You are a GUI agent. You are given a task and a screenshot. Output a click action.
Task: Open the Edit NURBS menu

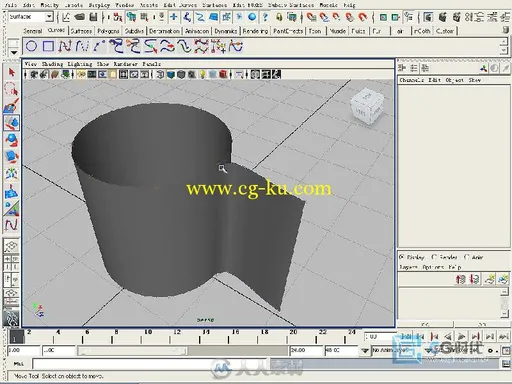pyautogui.click(x=248, y=5)
